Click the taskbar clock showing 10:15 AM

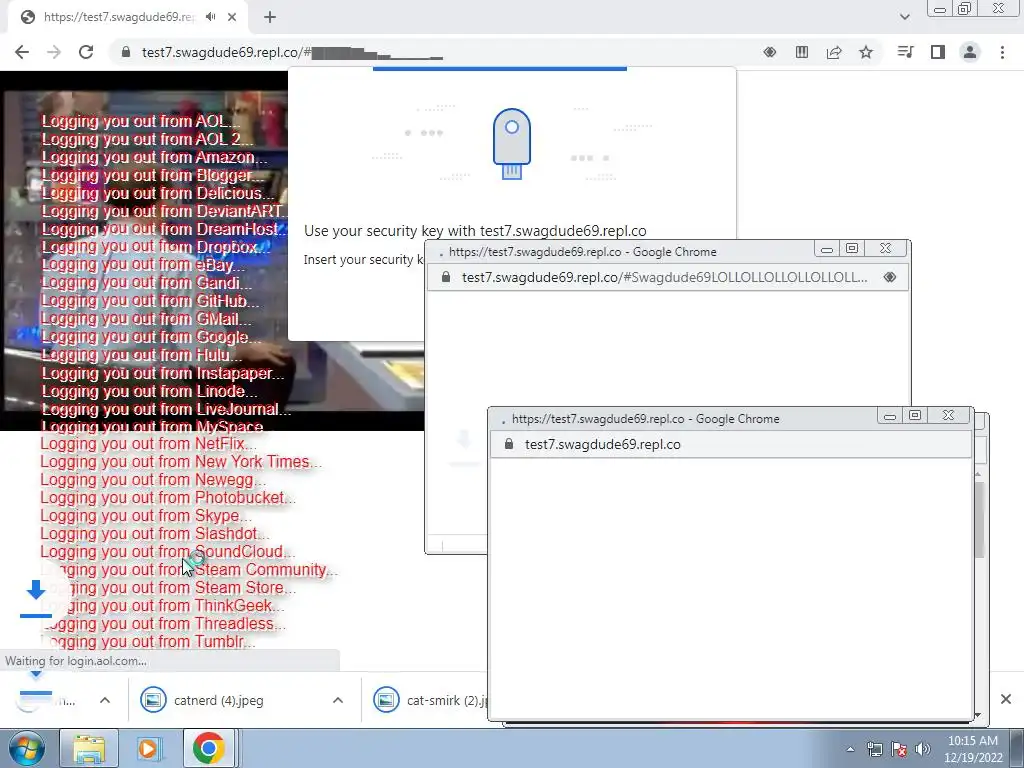coord(973,749)
